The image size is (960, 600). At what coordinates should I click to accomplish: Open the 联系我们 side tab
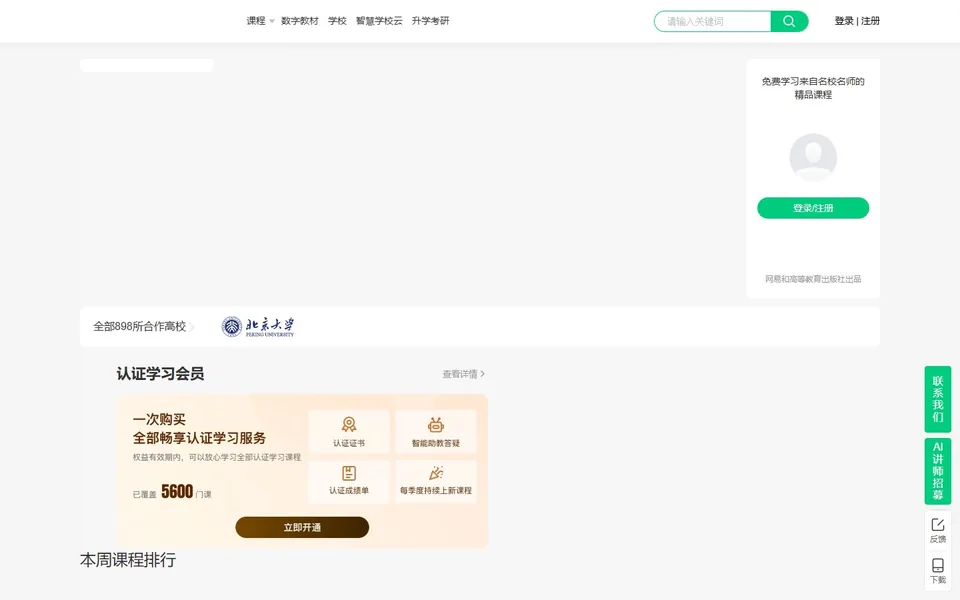tap(937, 399)
